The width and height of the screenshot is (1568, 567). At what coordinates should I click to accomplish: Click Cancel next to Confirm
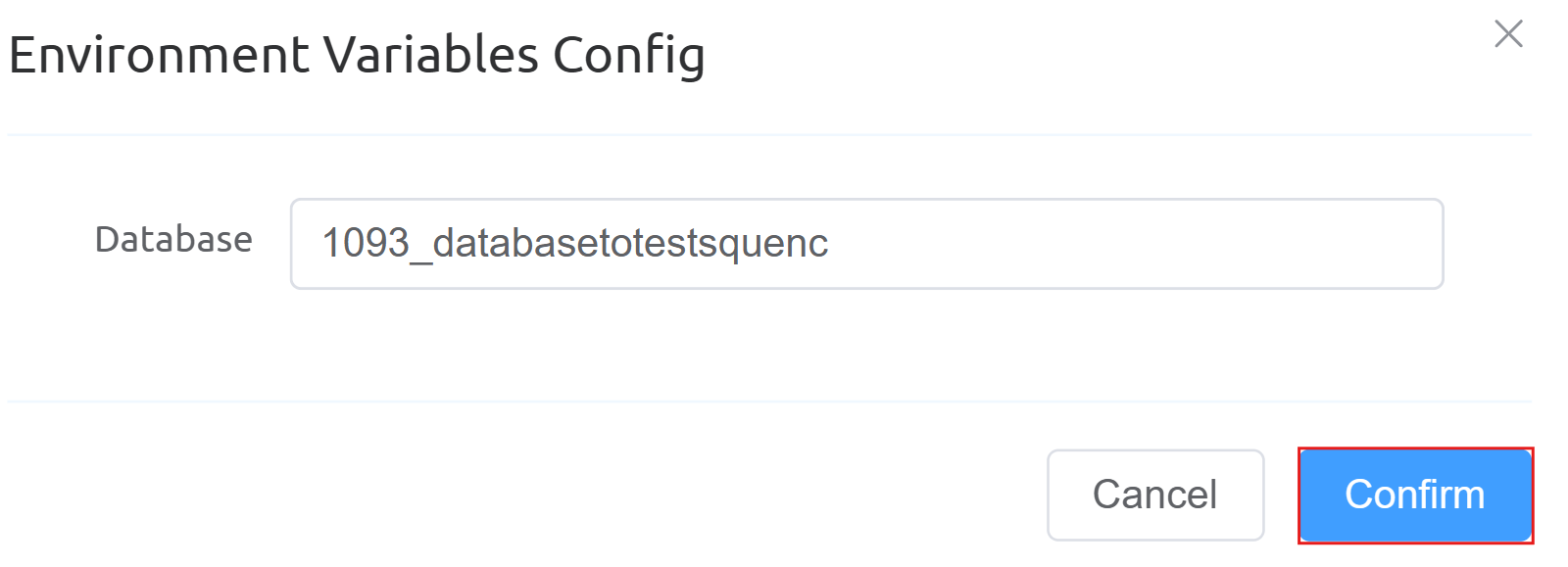pos(1154,495)
